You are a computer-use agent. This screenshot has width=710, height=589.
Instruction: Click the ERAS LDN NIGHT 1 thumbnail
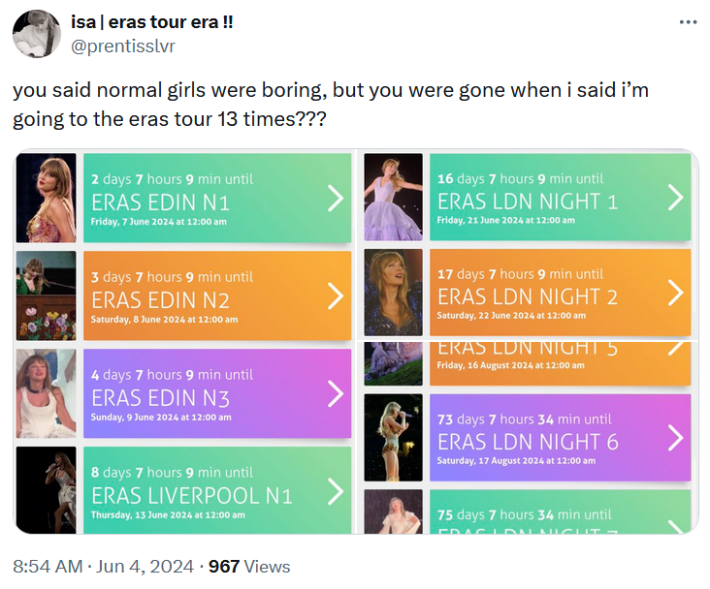(x=393, y=198)
